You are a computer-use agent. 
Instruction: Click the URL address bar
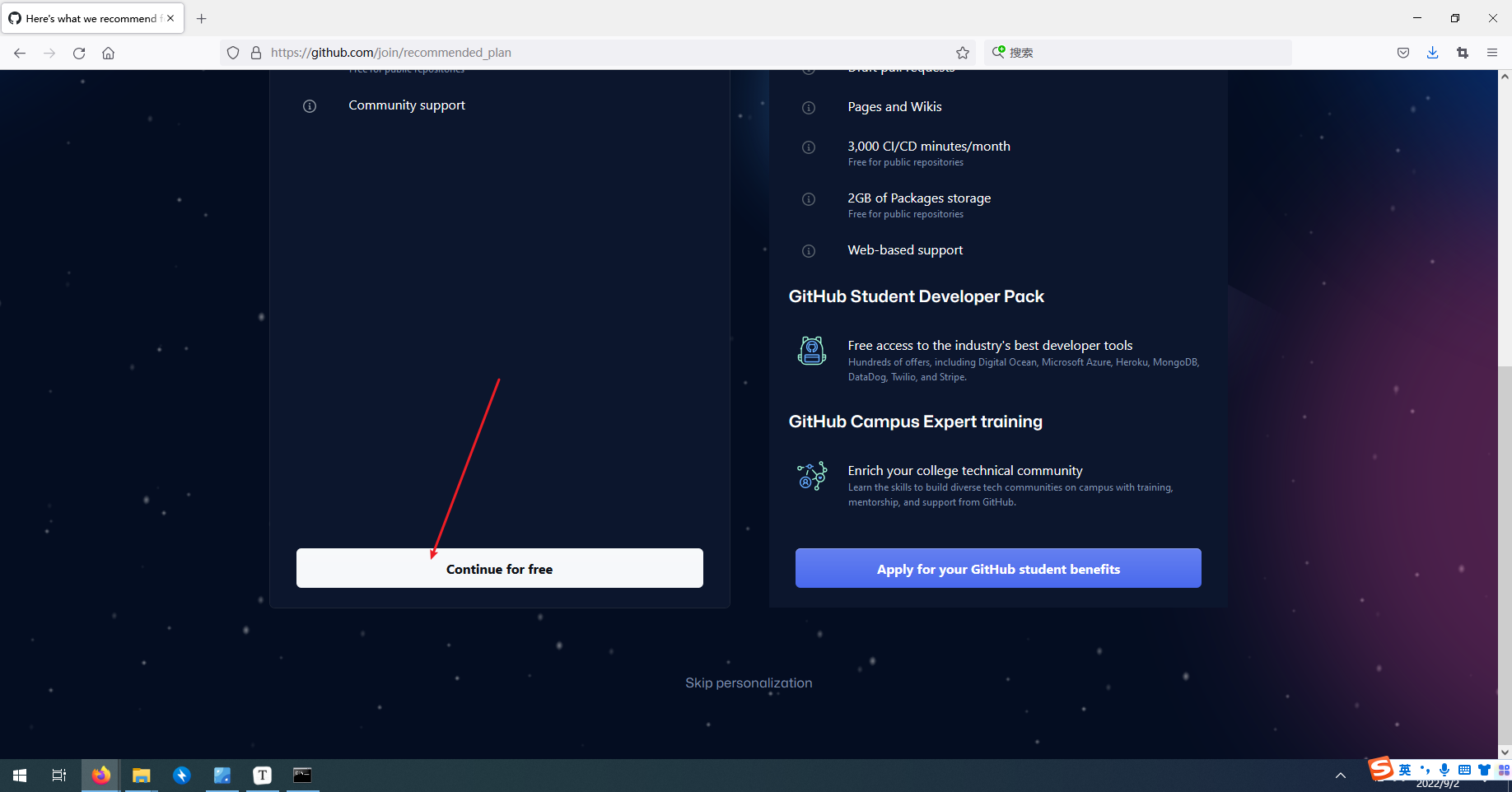tap(597, 53)
